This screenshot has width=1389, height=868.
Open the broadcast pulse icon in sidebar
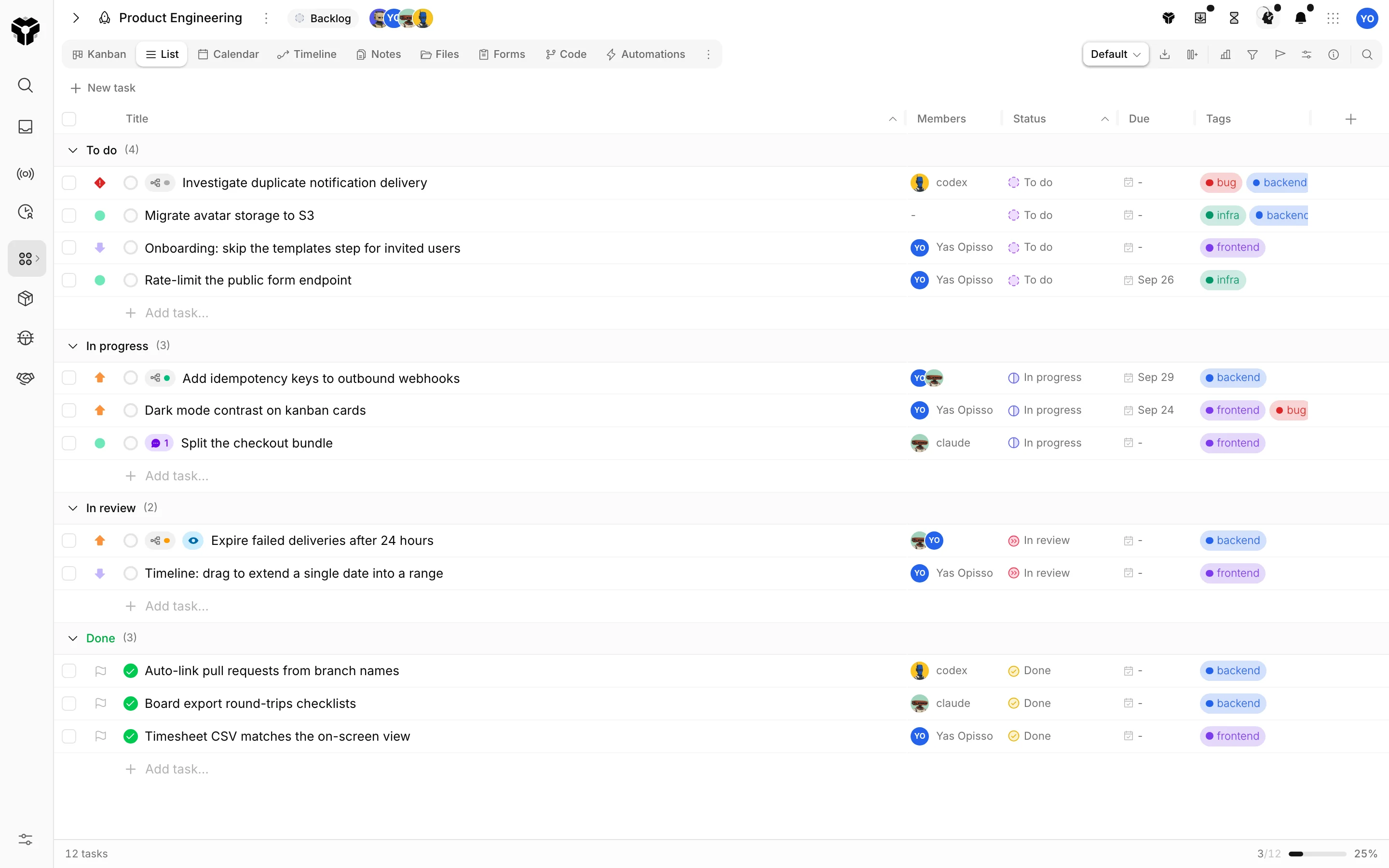point(25,174)
